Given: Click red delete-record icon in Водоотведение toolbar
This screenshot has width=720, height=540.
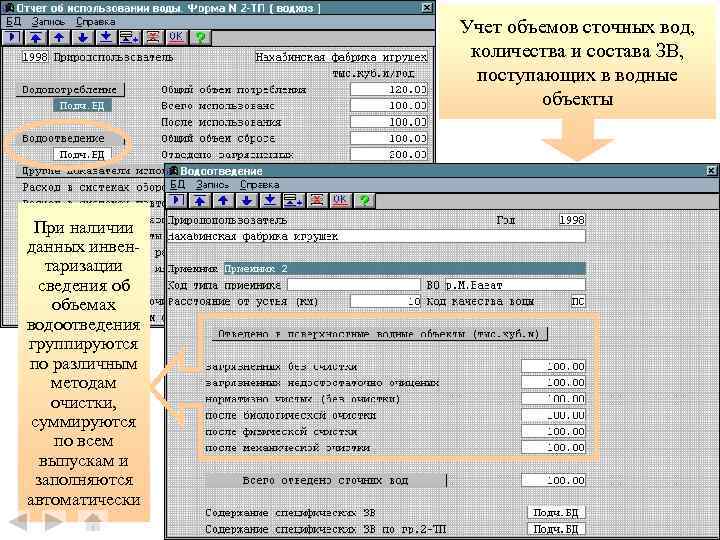Looking at the screenshot, I should click(x=317, y=201).
